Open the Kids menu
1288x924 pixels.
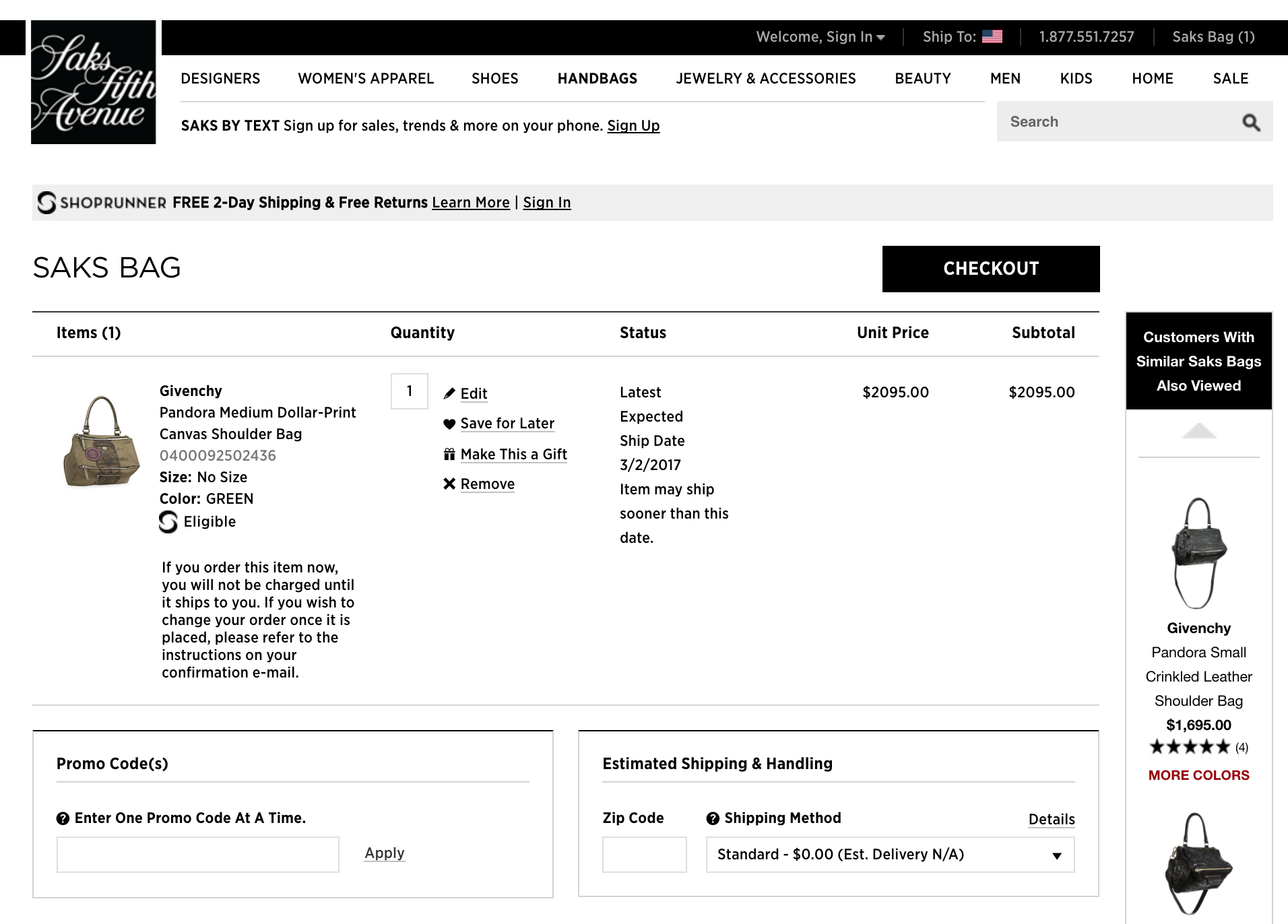1076,79
